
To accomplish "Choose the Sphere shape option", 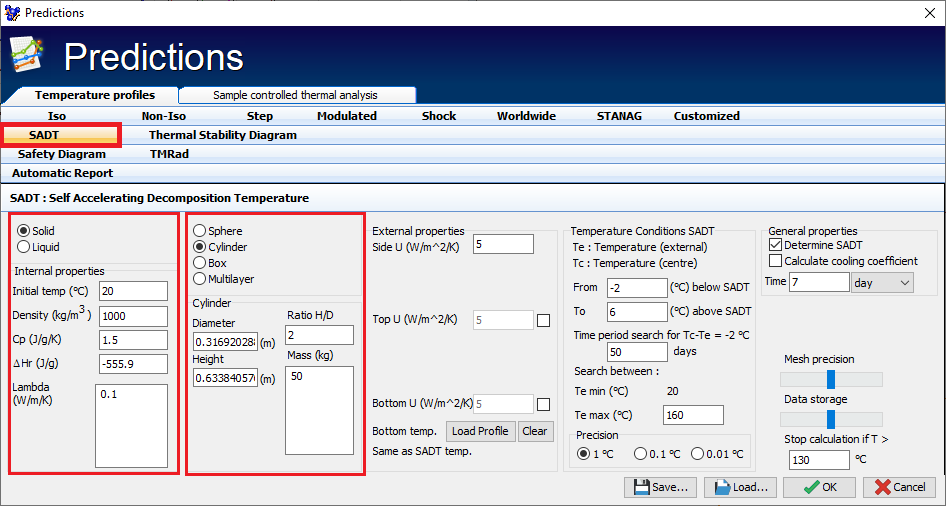I will click(x=200, y=231).
